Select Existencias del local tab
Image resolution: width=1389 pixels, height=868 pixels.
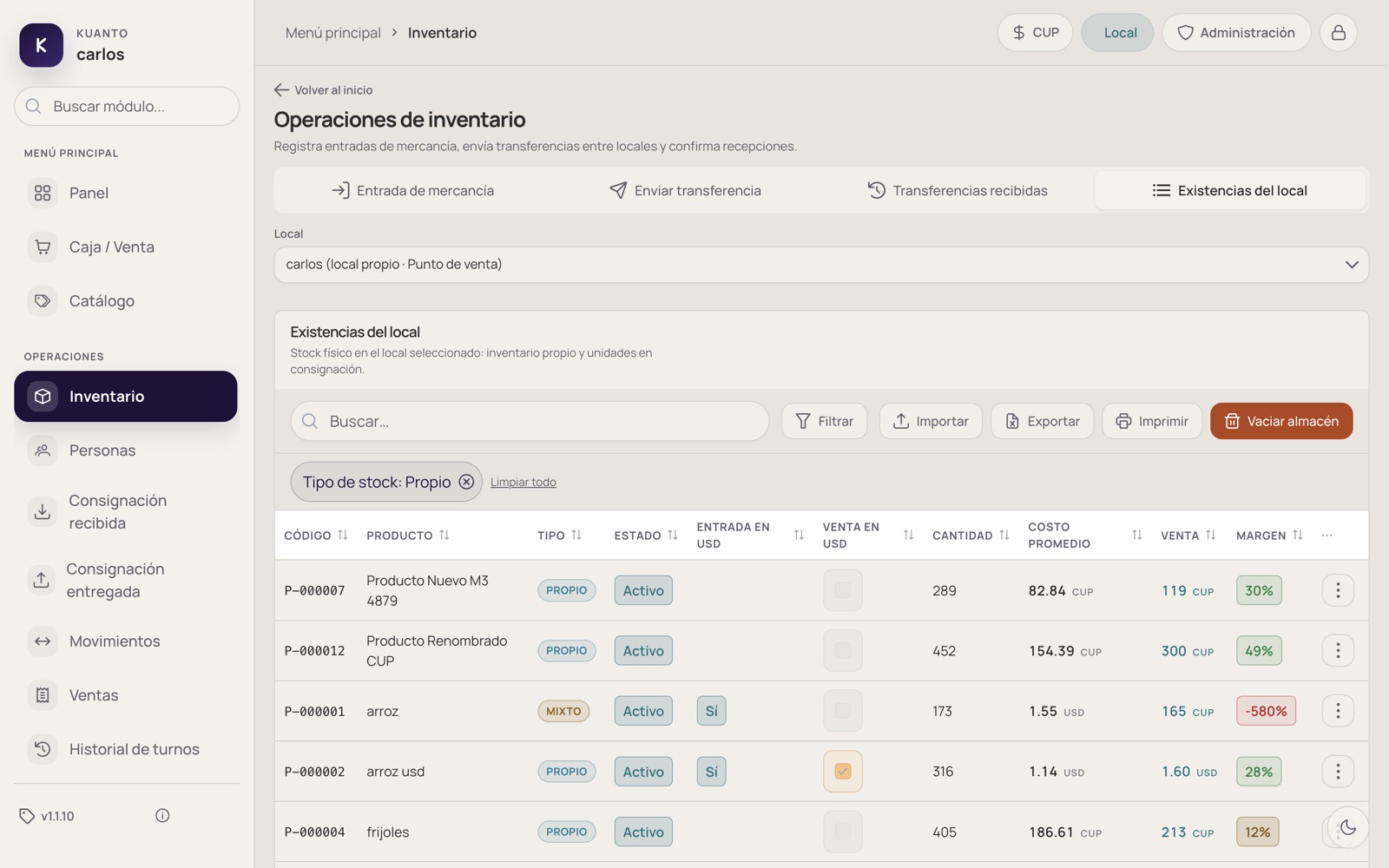pos(1230,191)
